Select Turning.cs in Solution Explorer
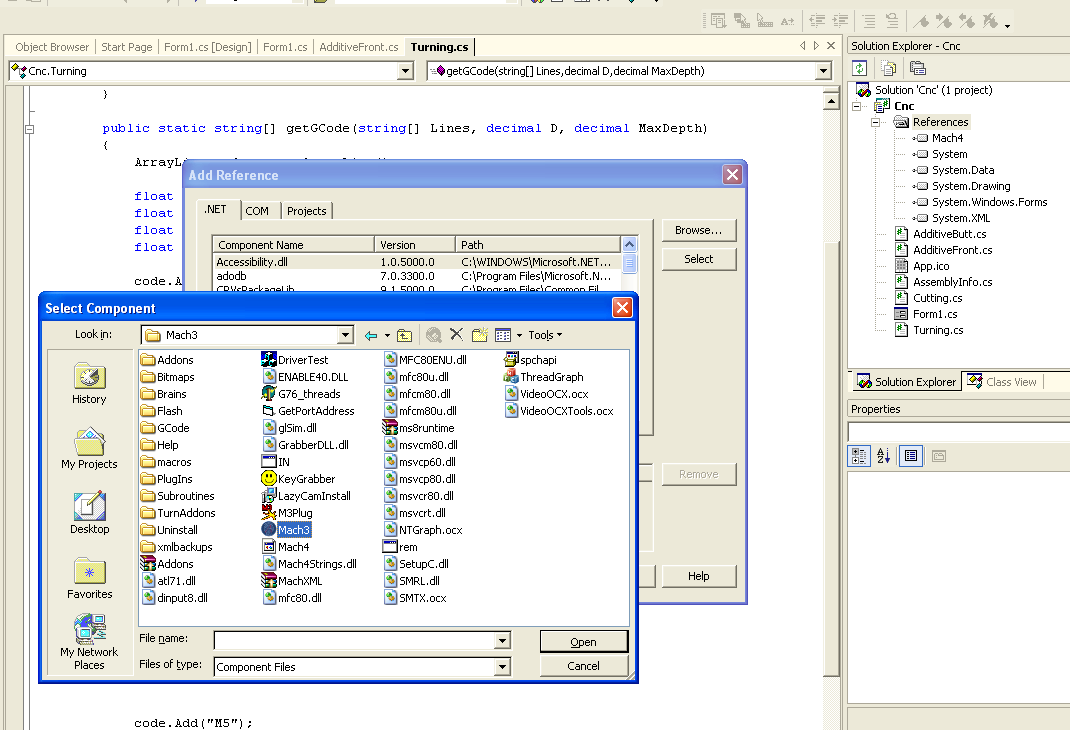This screenshot has width=1070, height=730. tap(938, 330)
